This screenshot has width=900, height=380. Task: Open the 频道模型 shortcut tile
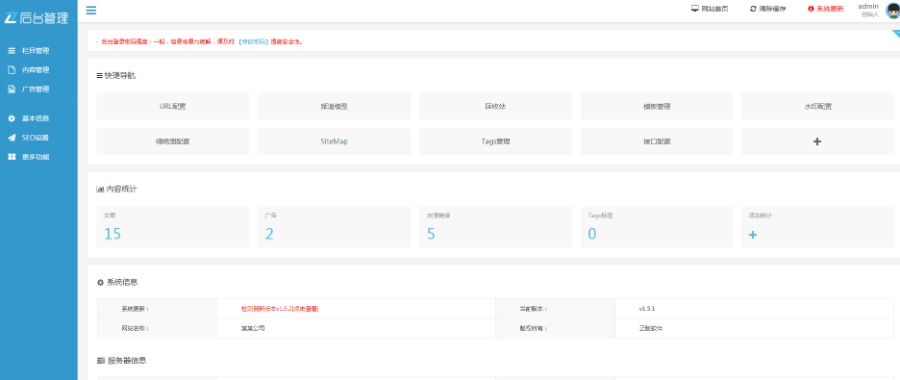334,107
